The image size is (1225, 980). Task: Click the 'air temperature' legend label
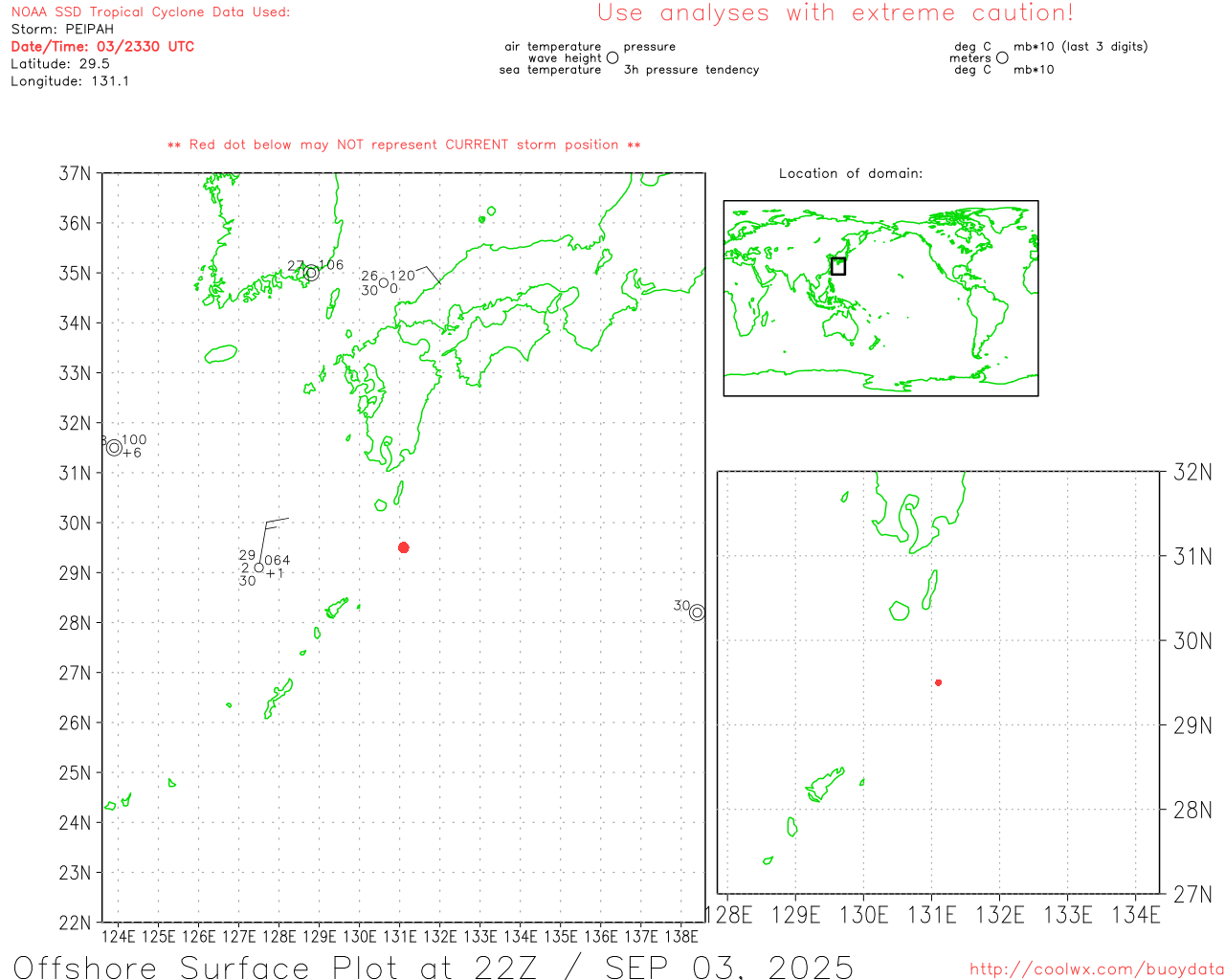[x=553, y=47]
